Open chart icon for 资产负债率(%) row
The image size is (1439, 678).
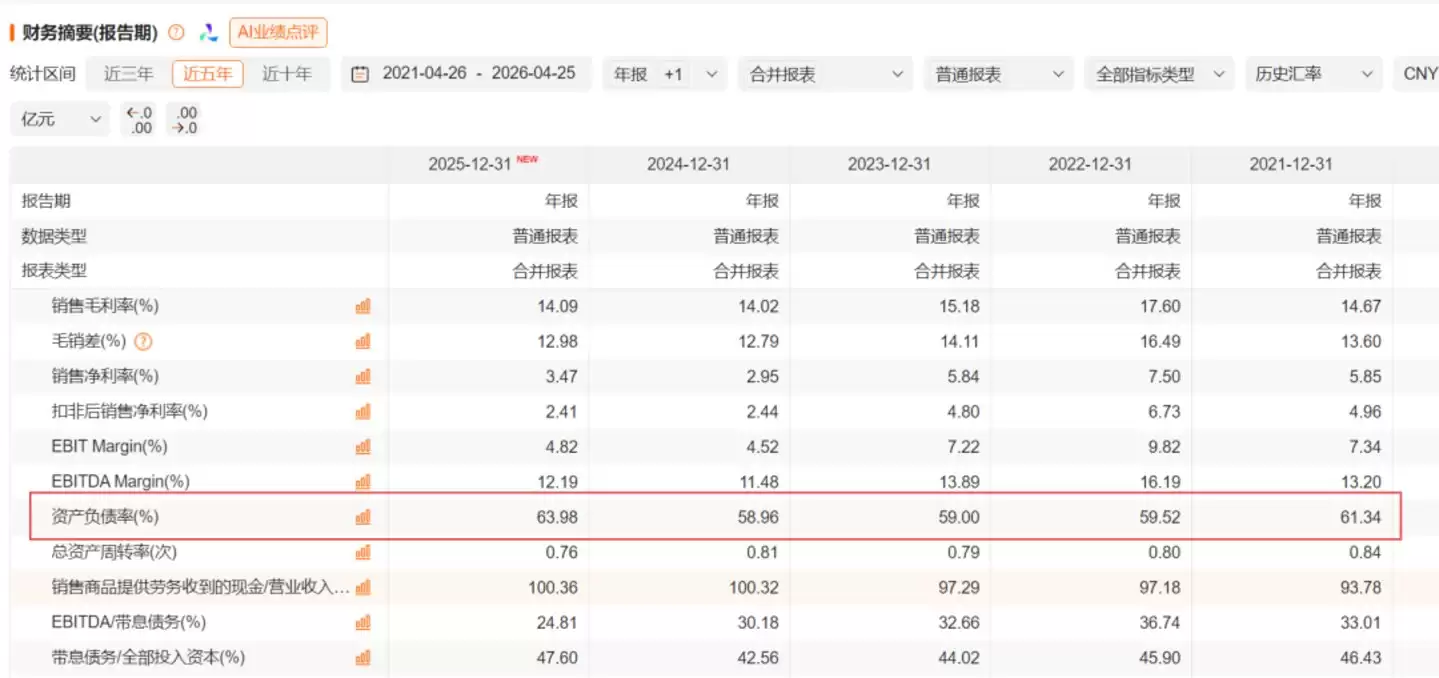363,517
